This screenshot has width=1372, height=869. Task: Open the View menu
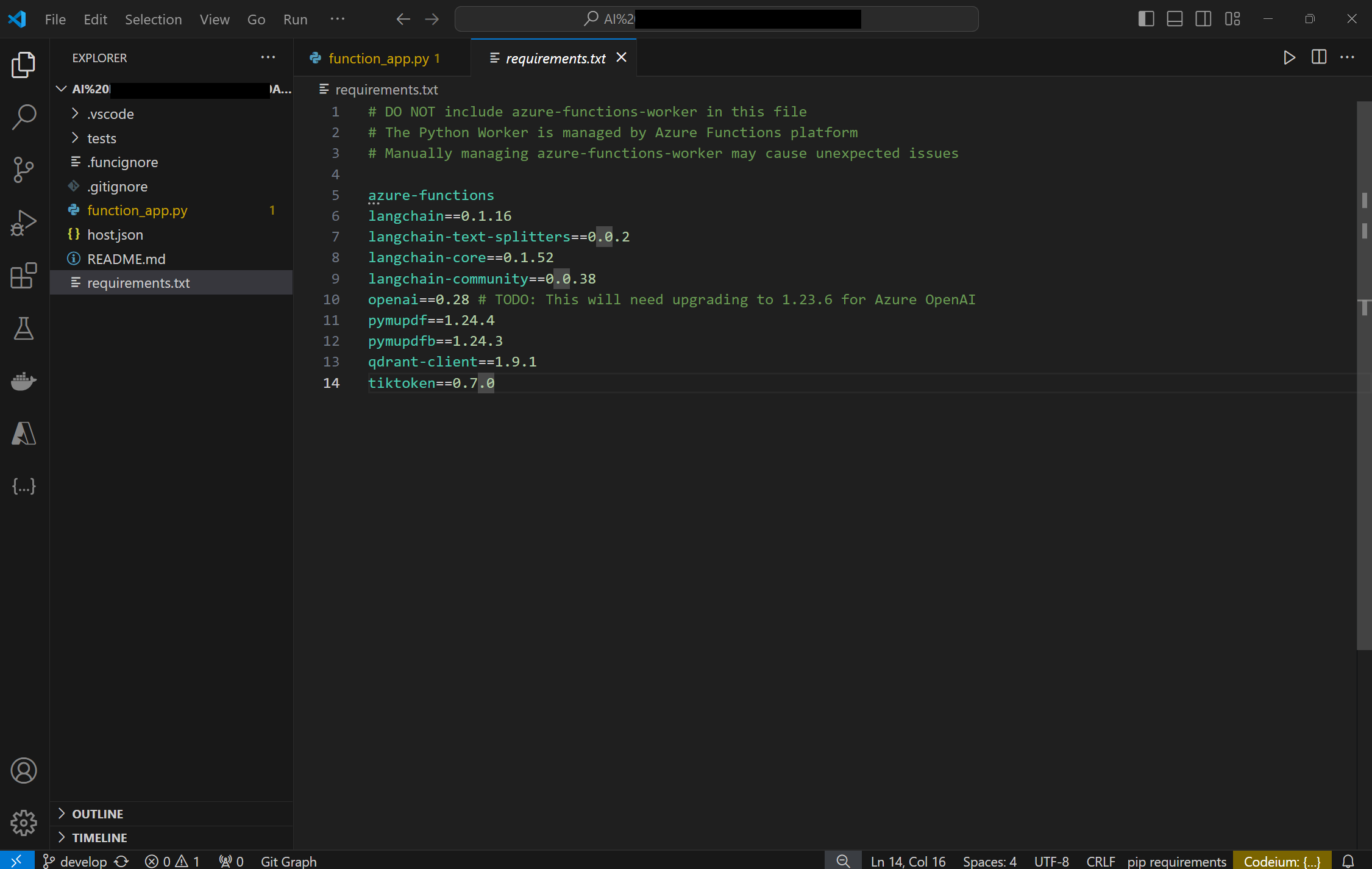click(x=215, y=19)
